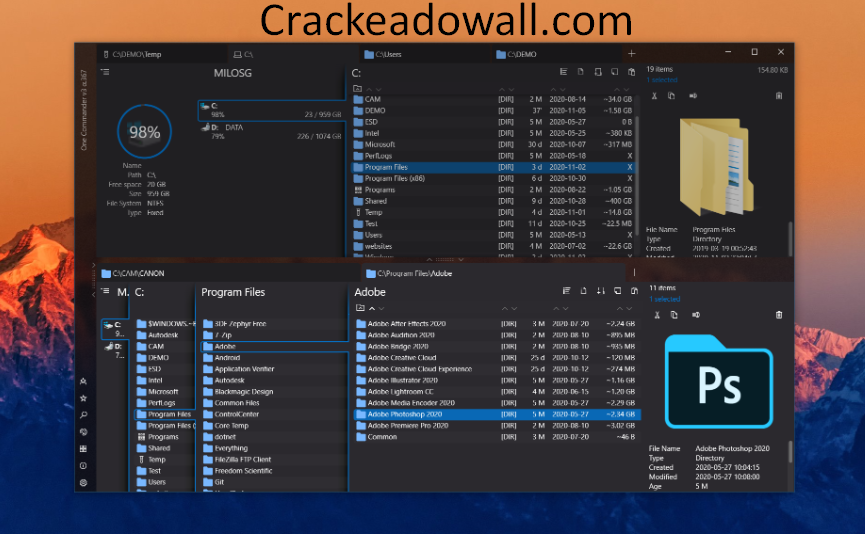Click the trash icon above the Photoshop preview
This screenshot has width=865, height=534.
(779, 315)
